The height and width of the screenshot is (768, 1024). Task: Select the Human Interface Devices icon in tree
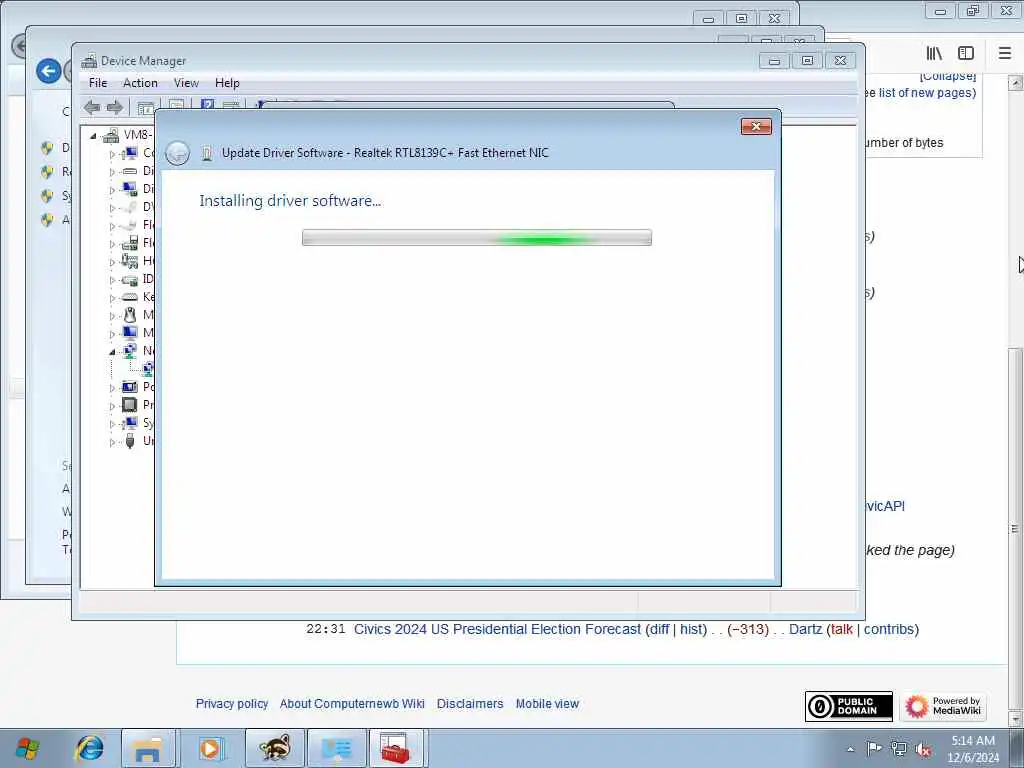point(130,261)
